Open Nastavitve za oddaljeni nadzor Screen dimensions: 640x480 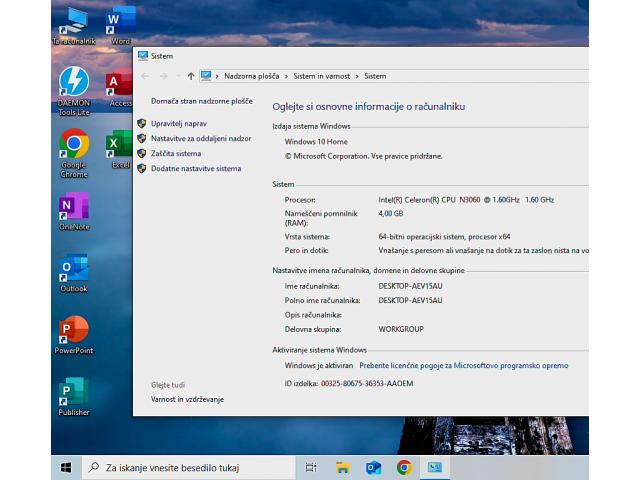coord(201,138)
